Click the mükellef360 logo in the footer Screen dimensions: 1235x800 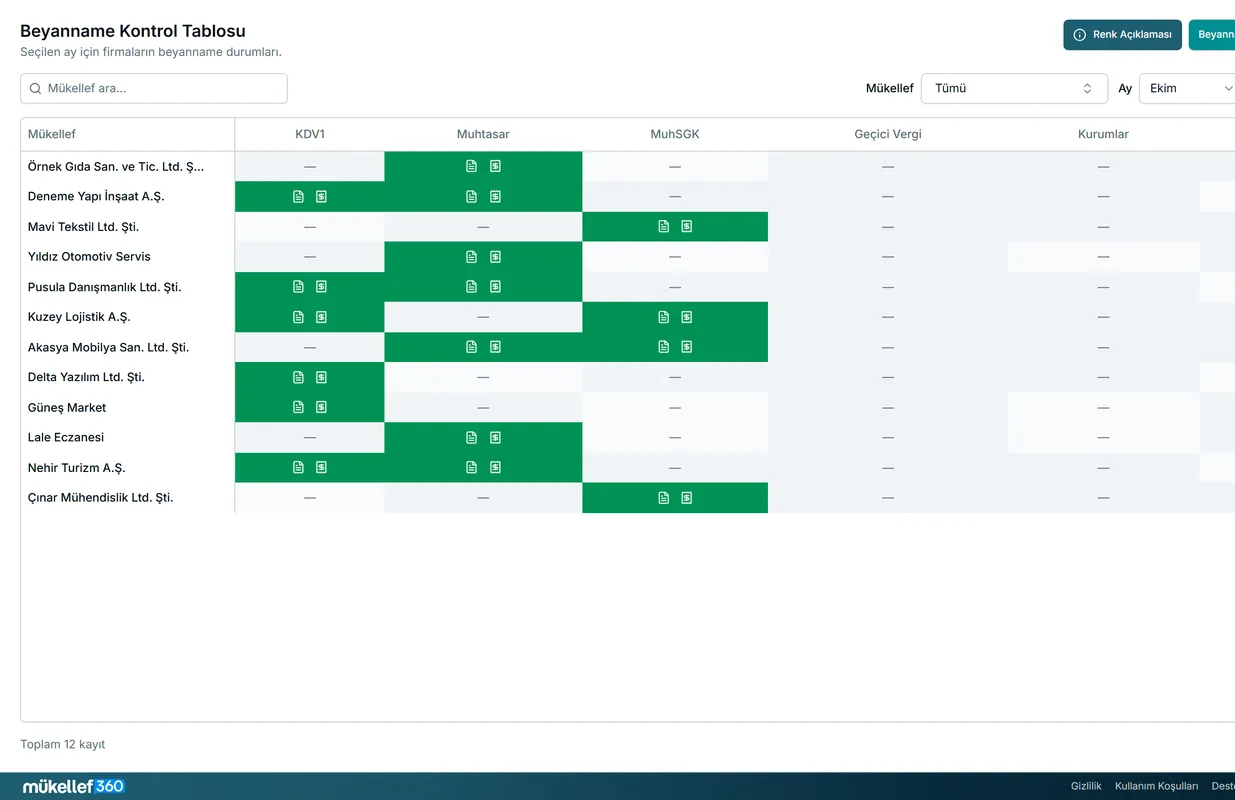click(x=74, y=786)
